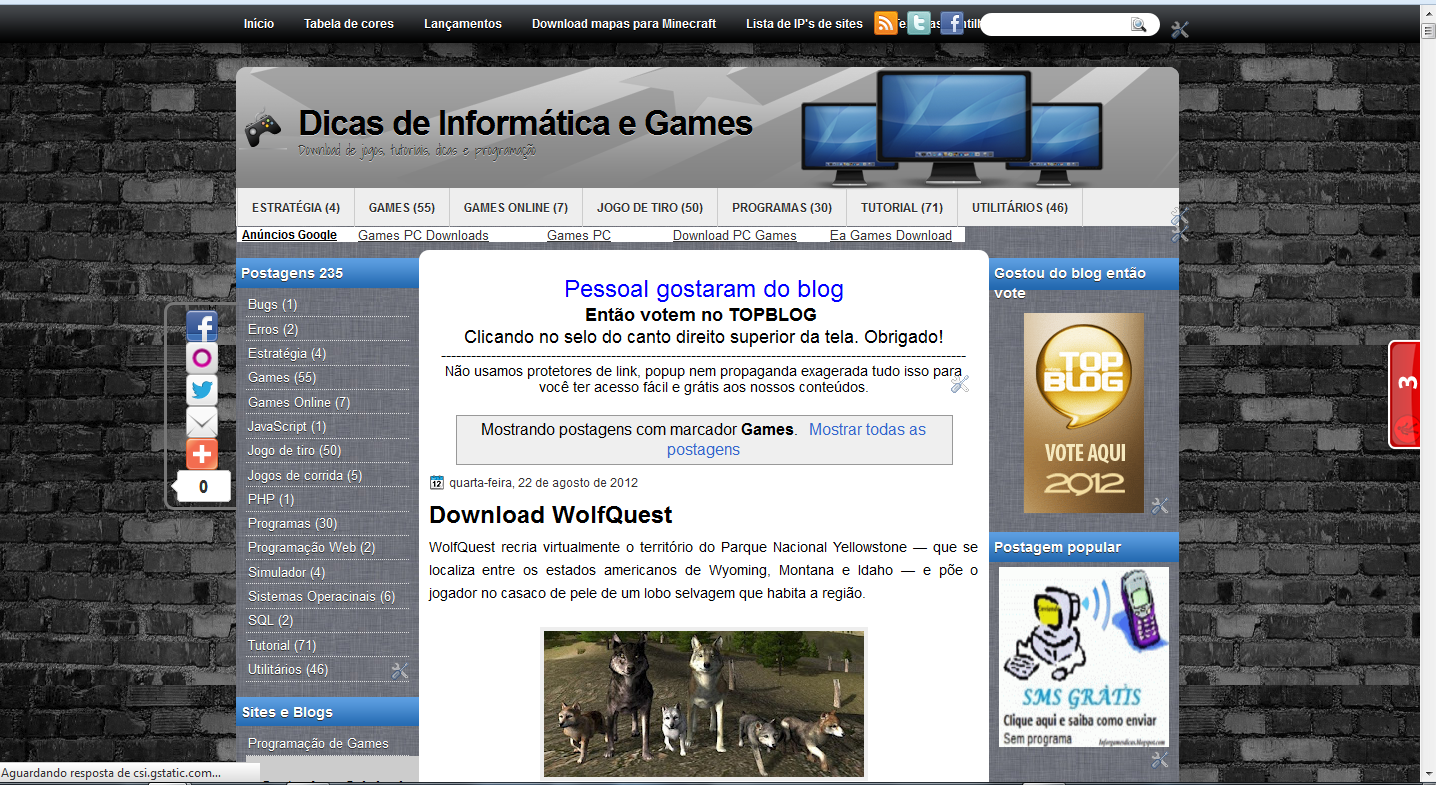Click the Top Blog Vote Aqui 2012 badge

point(1084,413)
